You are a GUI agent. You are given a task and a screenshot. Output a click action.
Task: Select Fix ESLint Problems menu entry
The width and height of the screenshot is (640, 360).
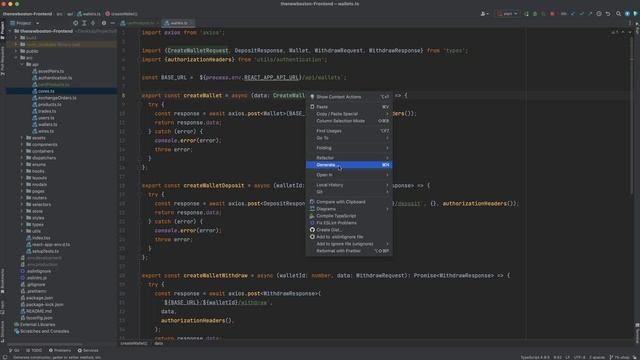point(349,223)
